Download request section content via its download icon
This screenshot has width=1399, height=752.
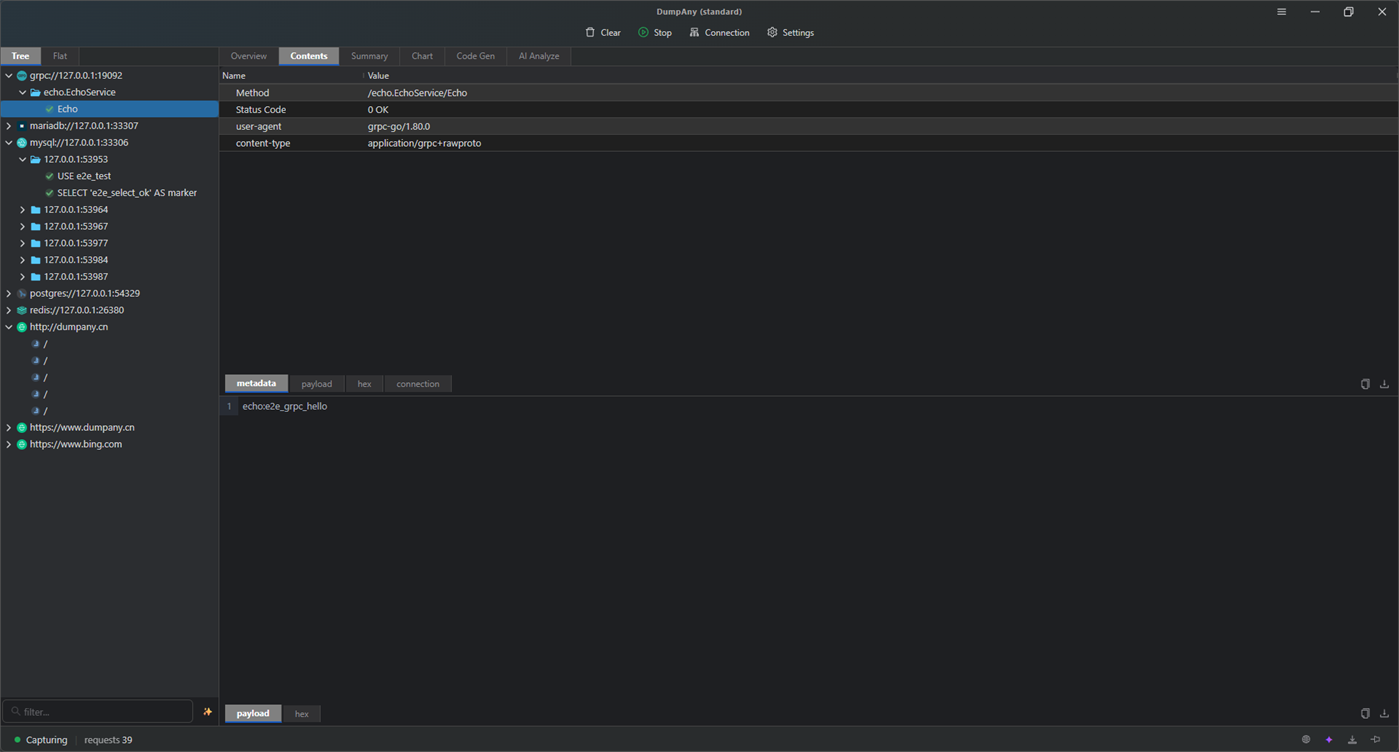[1384, 384]
